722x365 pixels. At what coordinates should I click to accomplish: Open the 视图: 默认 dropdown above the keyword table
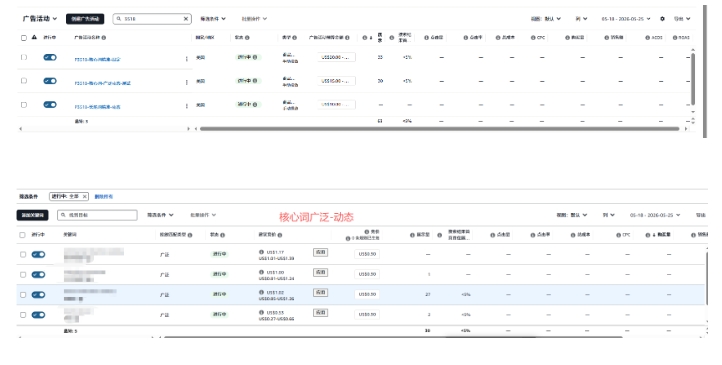(x=572, y=215)
